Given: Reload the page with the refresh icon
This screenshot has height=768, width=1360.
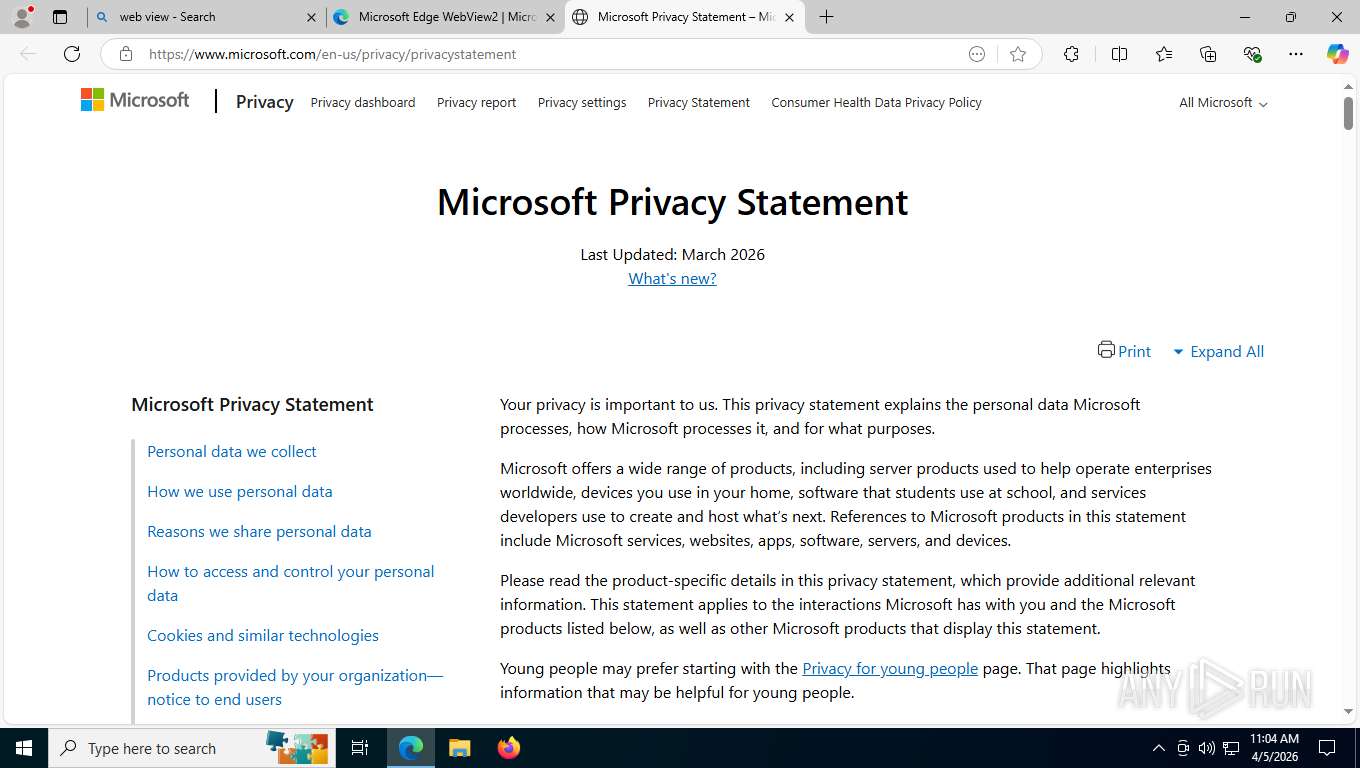Looking at the screenshot, I should [72, 54].
